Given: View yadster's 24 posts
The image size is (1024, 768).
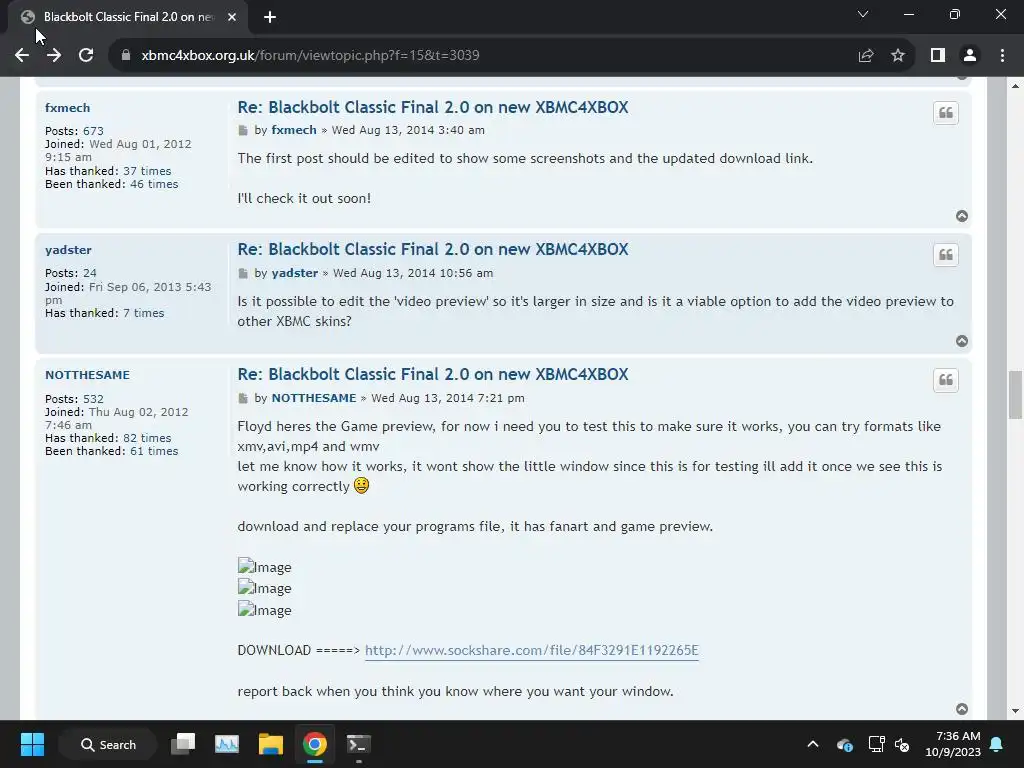Looking at the screenshot, I should [89, 273].
